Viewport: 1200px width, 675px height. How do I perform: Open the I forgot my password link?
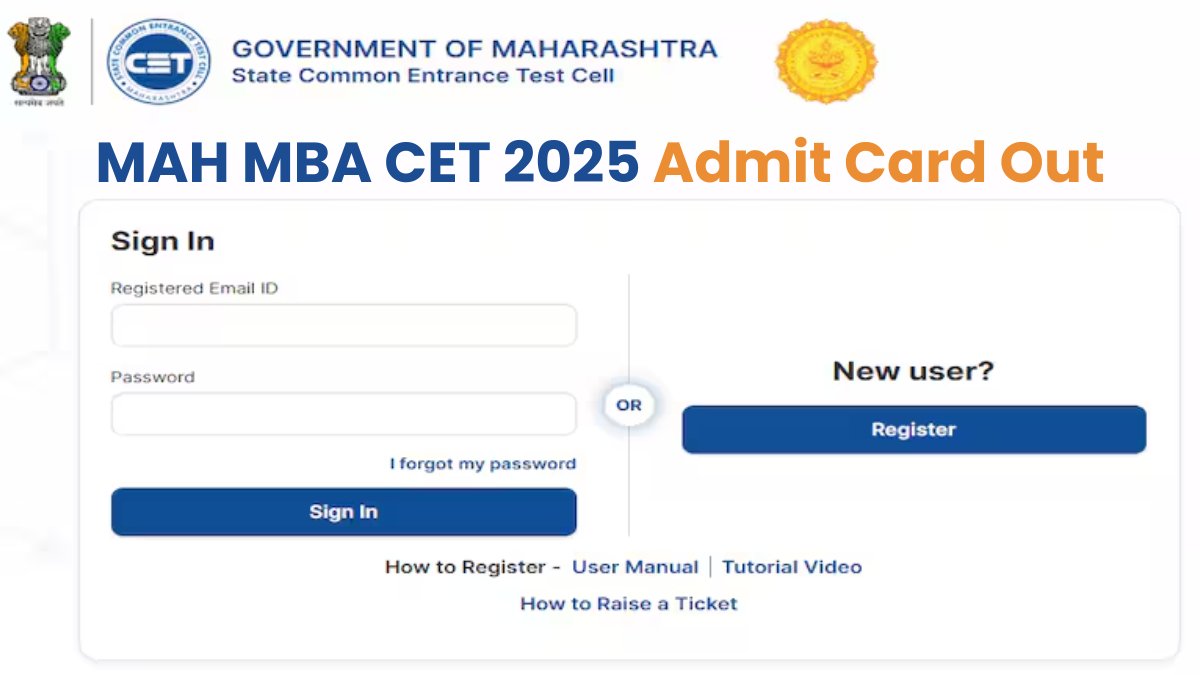[483, 464]
